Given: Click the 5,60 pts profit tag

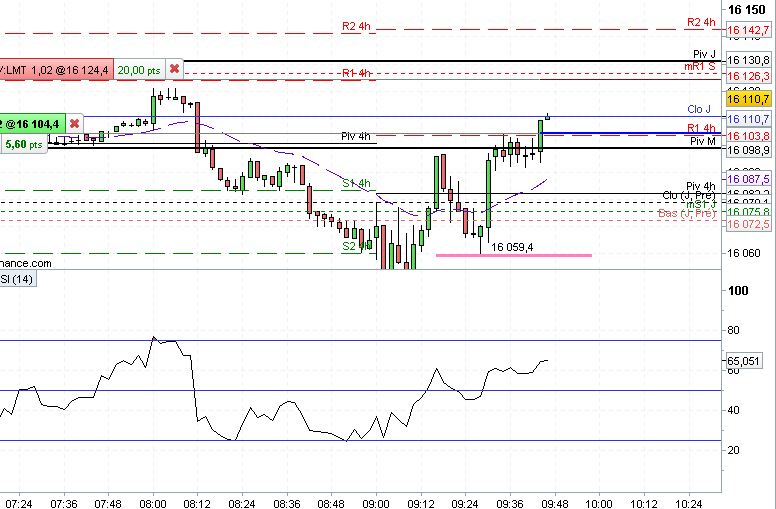Looking at the screenshot, I should pyautogui.click(x=24, y=145).
